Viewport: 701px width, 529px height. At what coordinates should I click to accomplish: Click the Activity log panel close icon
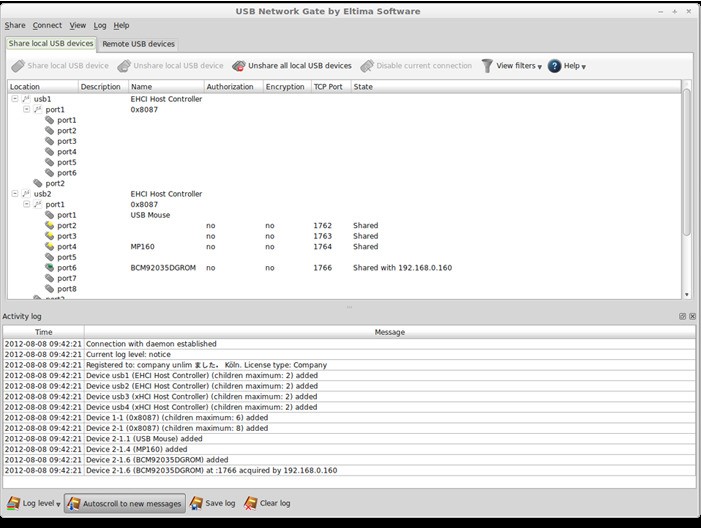(x=692, y=316)
